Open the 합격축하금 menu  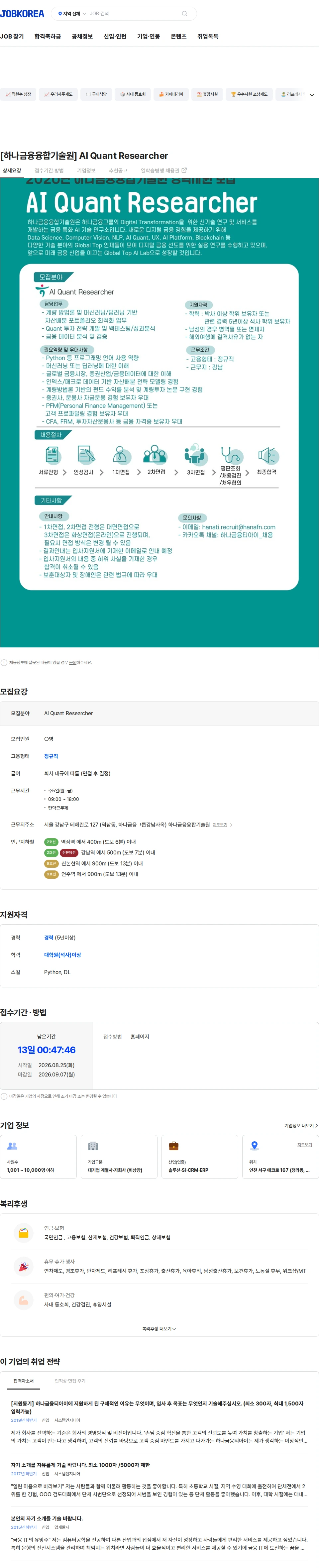(48, 37)
